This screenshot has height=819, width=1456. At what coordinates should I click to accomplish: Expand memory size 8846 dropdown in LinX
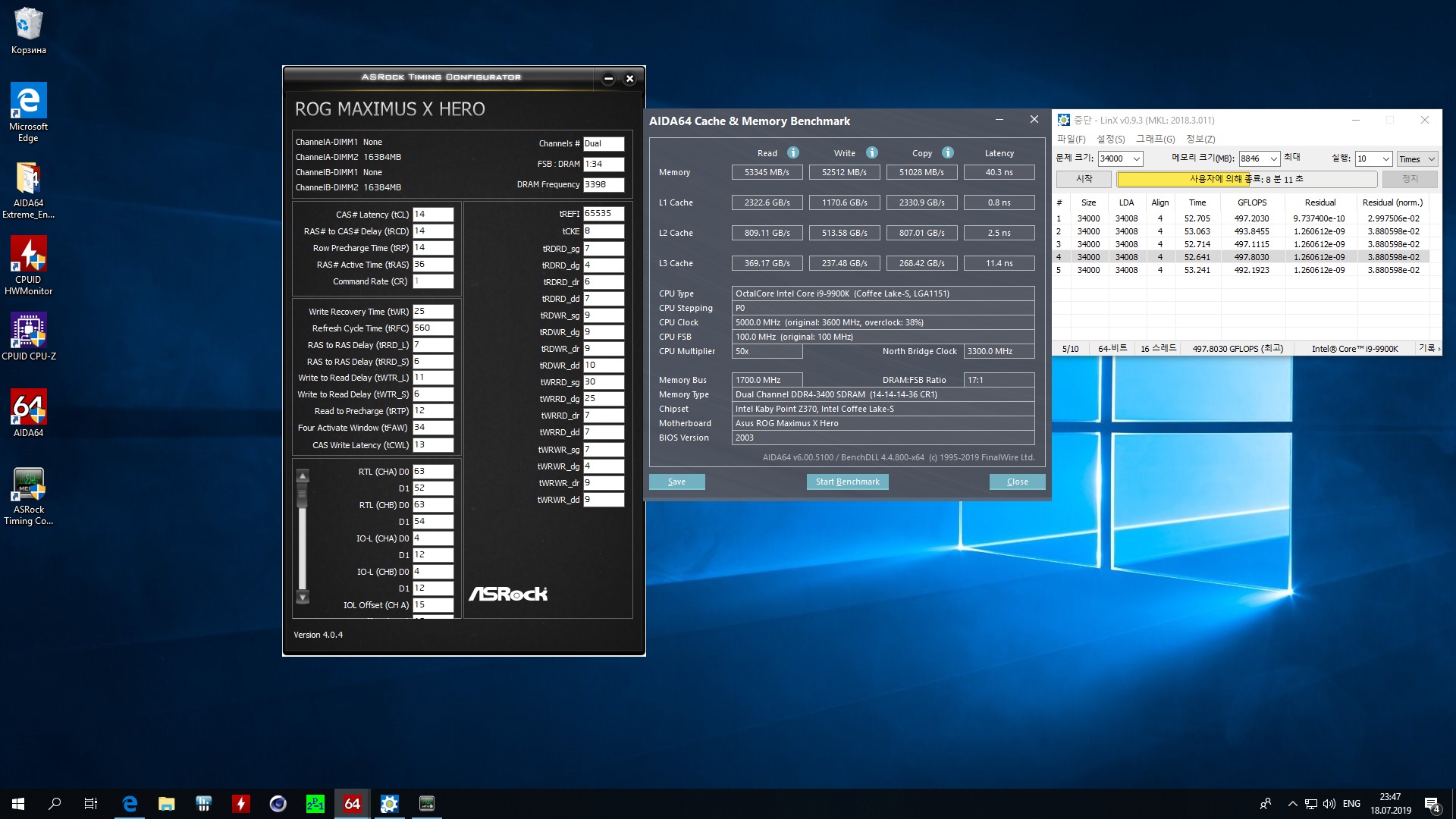click(1274, 158)
